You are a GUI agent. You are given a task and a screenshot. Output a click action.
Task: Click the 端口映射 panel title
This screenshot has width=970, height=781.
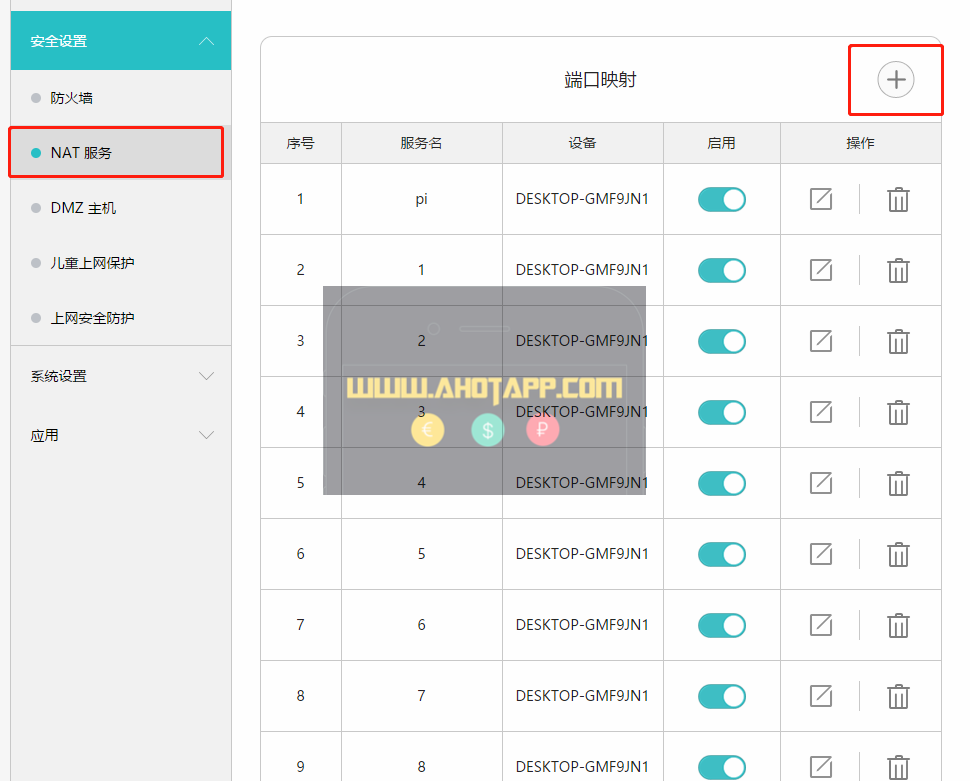600,80
